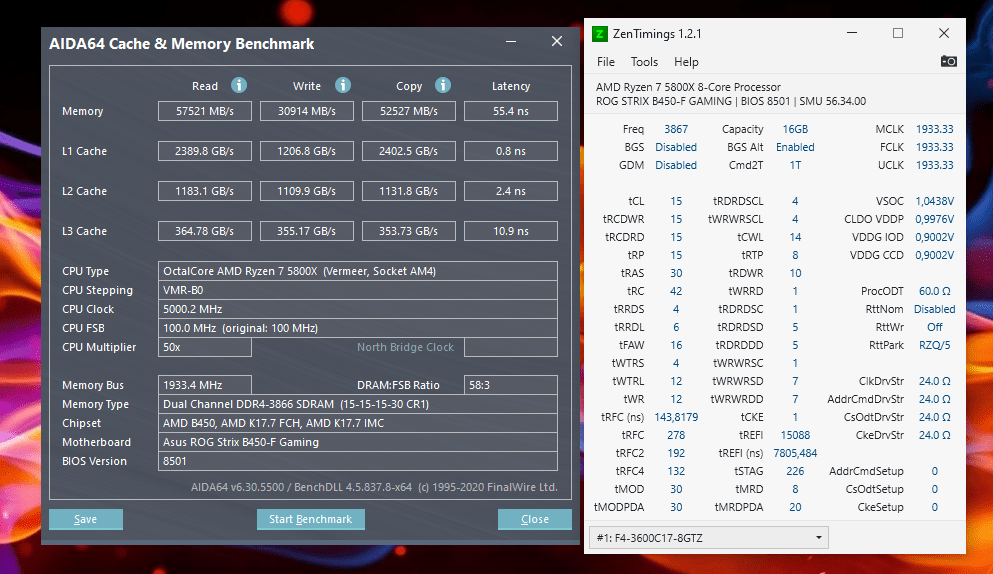Click the L3 Cache Read 364.78 GB/s field

(x=205, y=231)
